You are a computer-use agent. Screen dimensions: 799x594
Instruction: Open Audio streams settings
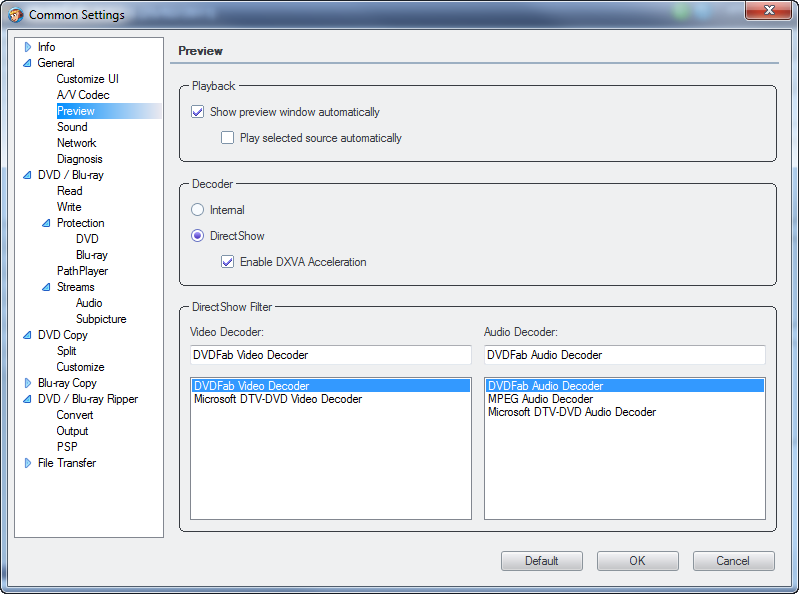coord(89,303)
